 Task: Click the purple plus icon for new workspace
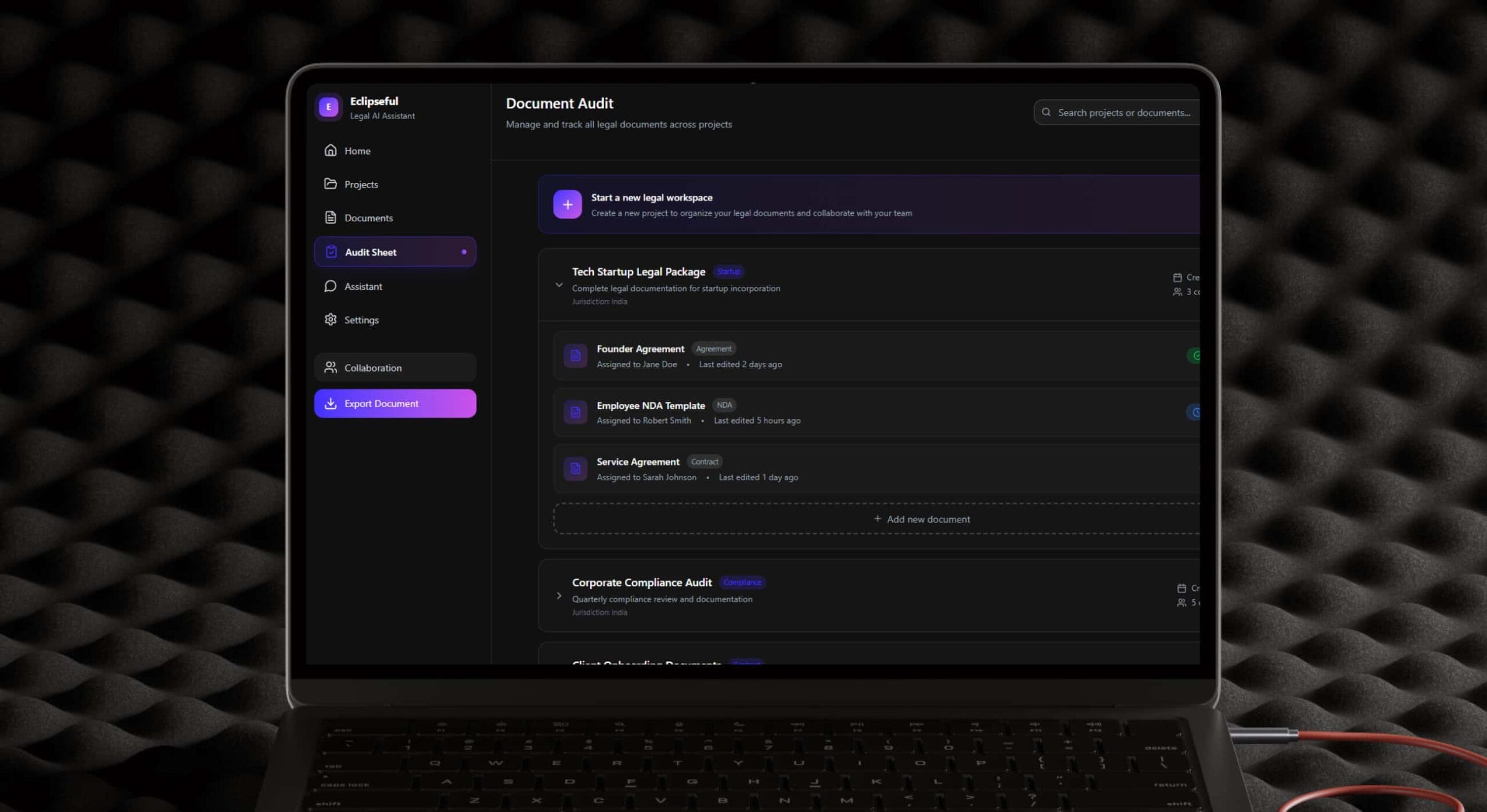point(567,204)
